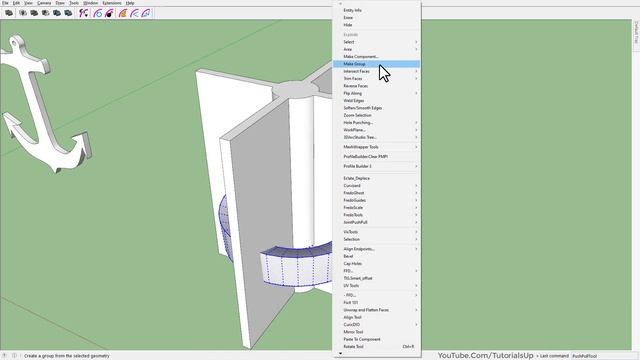640x360 pixels.
Task: Expand the FredoGuides submenu
Action: (376, 200)
